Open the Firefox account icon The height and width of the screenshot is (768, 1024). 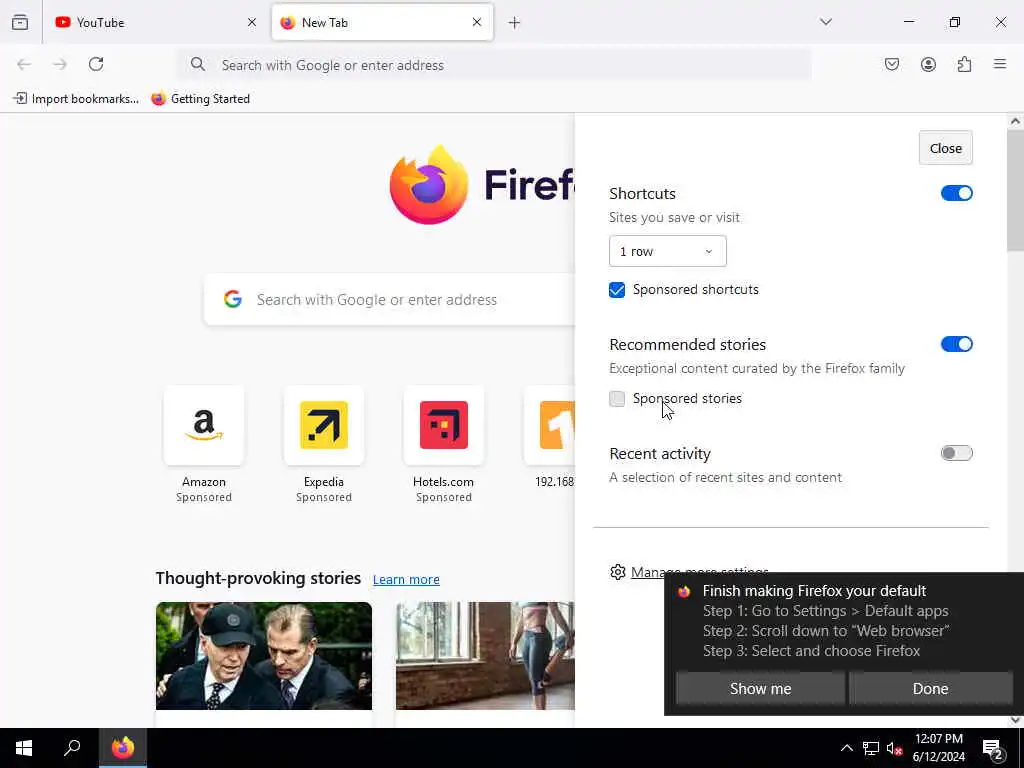928,64
